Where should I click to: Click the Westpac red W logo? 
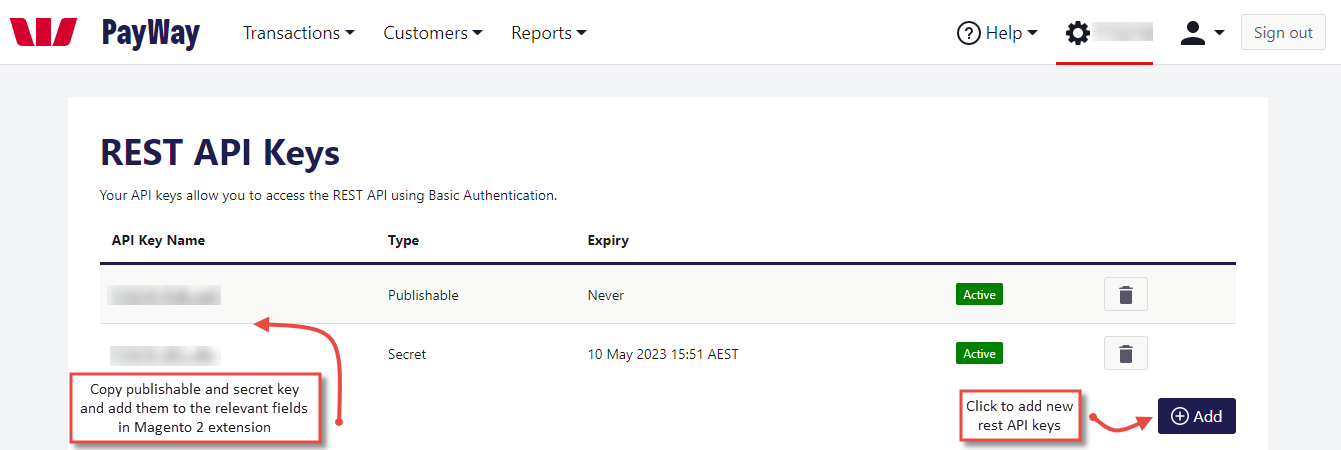(x=43, y=32)
